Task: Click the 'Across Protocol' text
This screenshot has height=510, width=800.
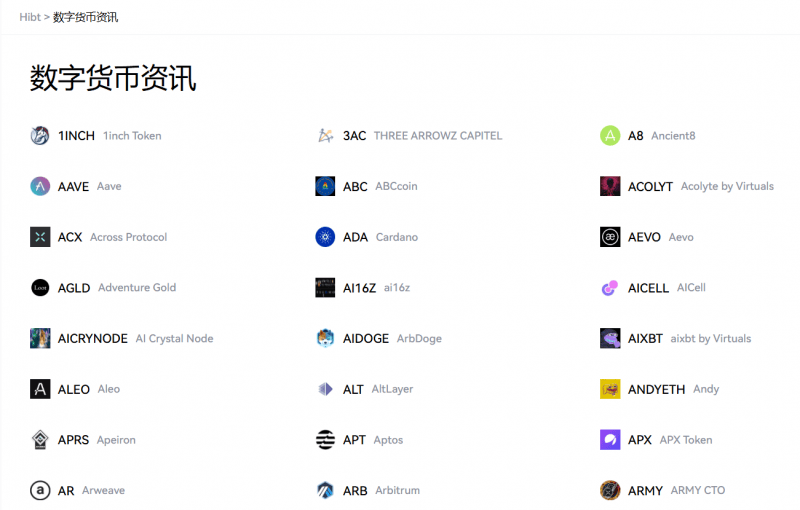Action: click(x=129, y=237)
